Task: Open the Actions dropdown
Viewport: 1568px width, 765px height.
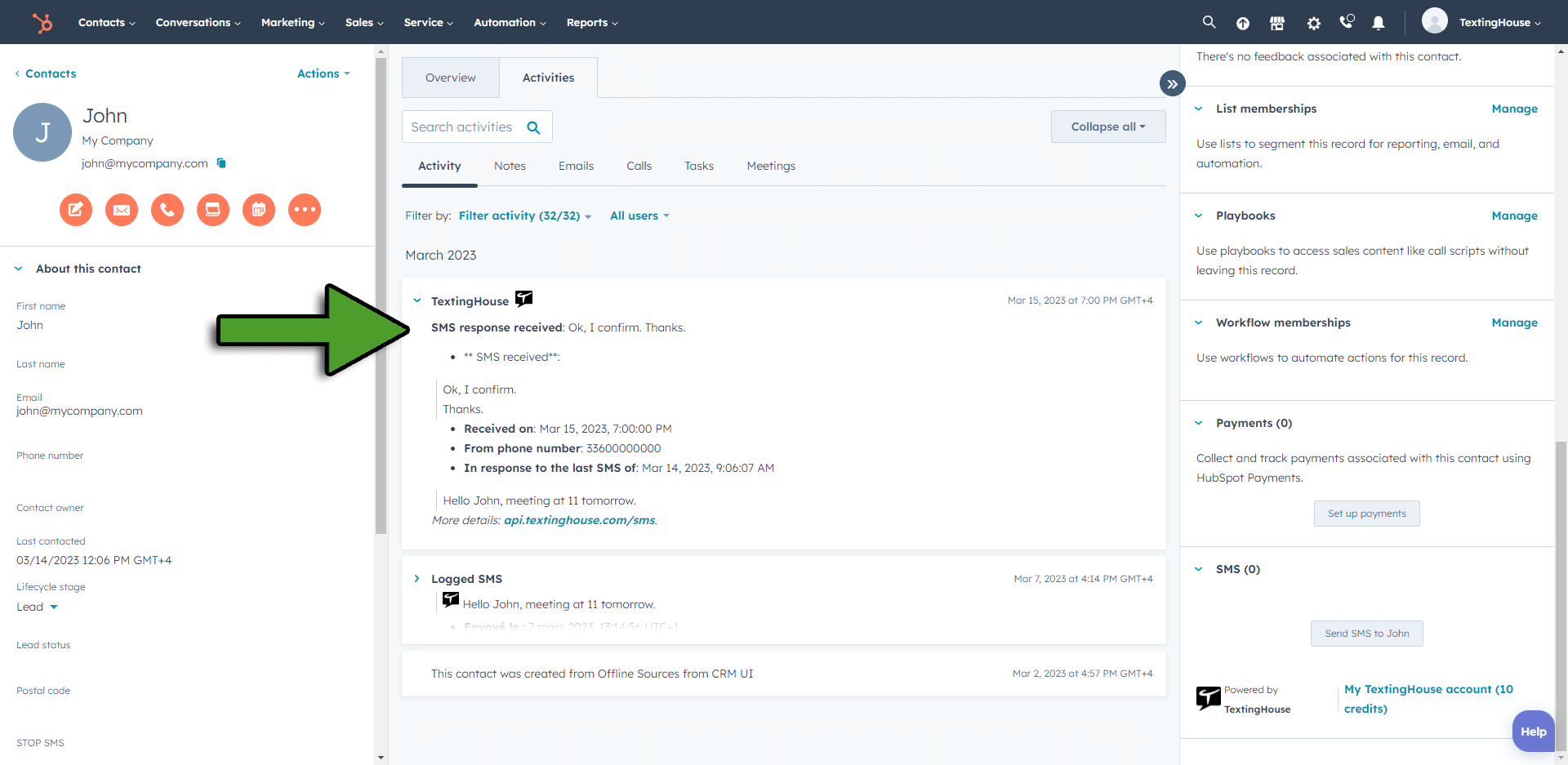Action: pos(323,73)
